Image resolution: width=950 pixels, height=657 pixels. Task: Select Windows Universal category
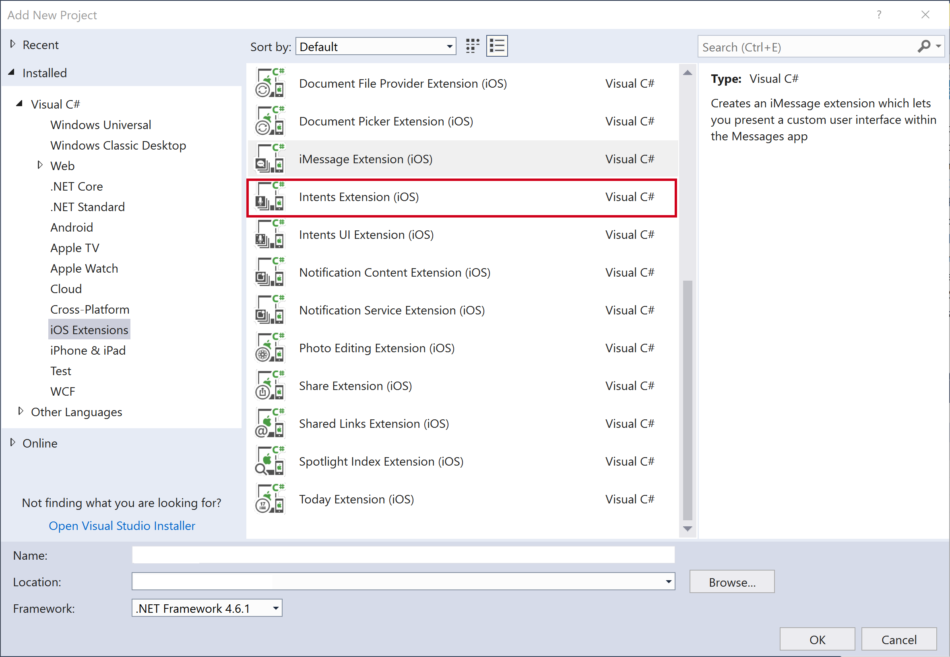[x=101, y=124]
